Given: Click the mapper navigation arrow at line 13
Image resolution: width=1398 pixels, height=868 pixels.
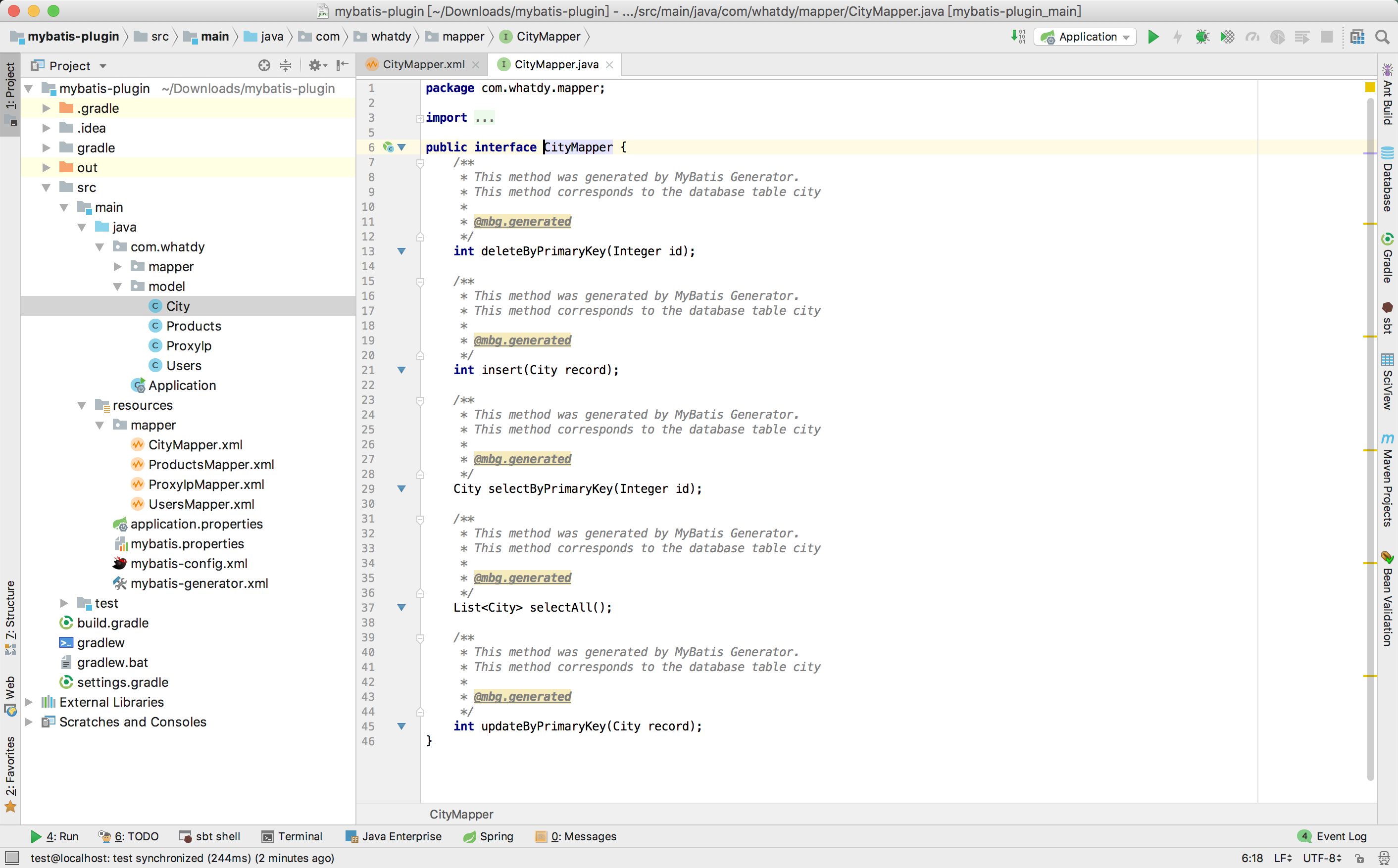Looking at the screenshot, I should click(401, 251).
